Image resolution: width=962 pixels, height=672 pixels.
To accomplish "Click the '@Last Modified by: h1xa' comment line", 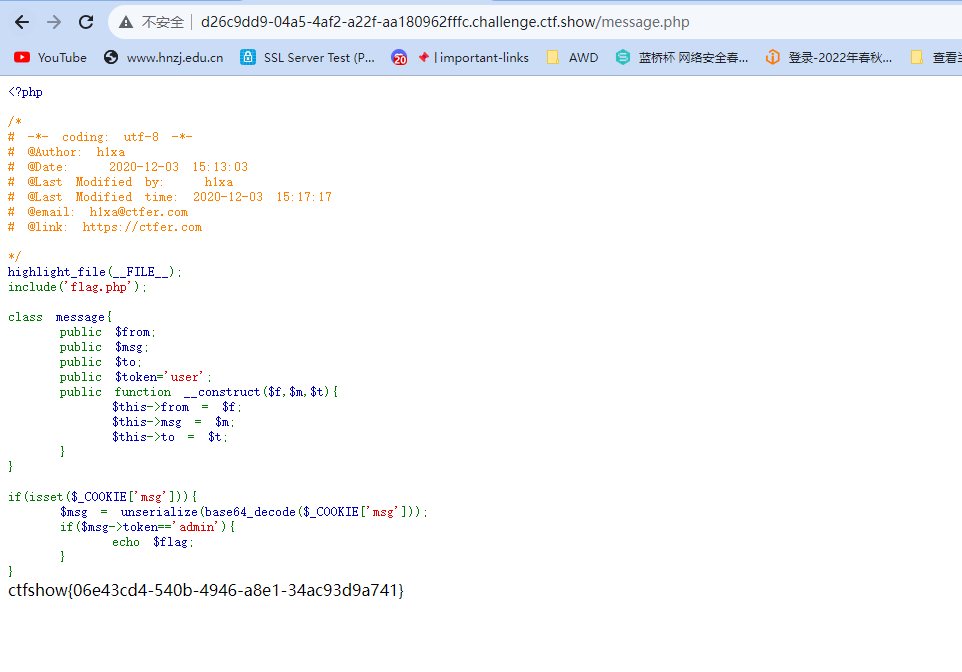I will tap(120, 182).
